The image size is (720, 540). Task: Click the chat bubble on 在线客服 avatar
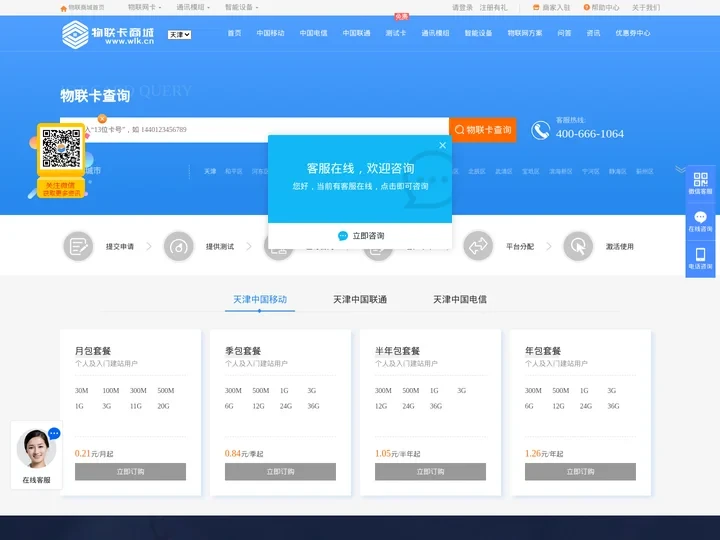click(x=54, y=433)
